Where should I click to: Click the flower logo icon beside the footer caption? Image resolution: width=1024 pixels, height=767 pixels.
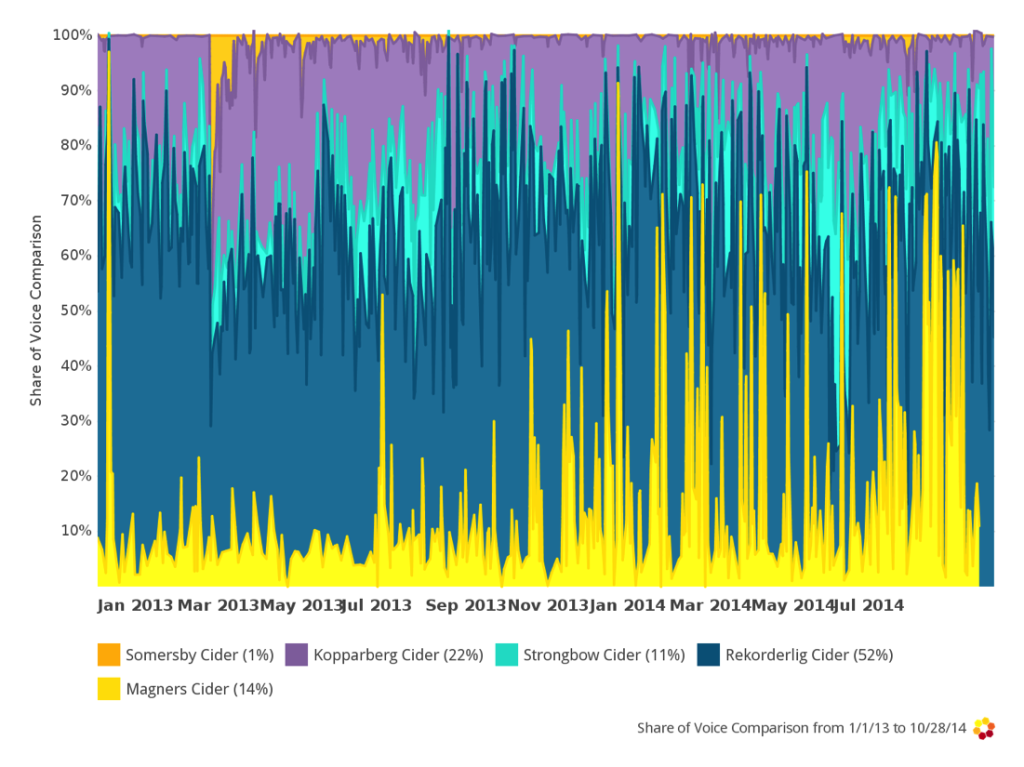click(984, 728)
